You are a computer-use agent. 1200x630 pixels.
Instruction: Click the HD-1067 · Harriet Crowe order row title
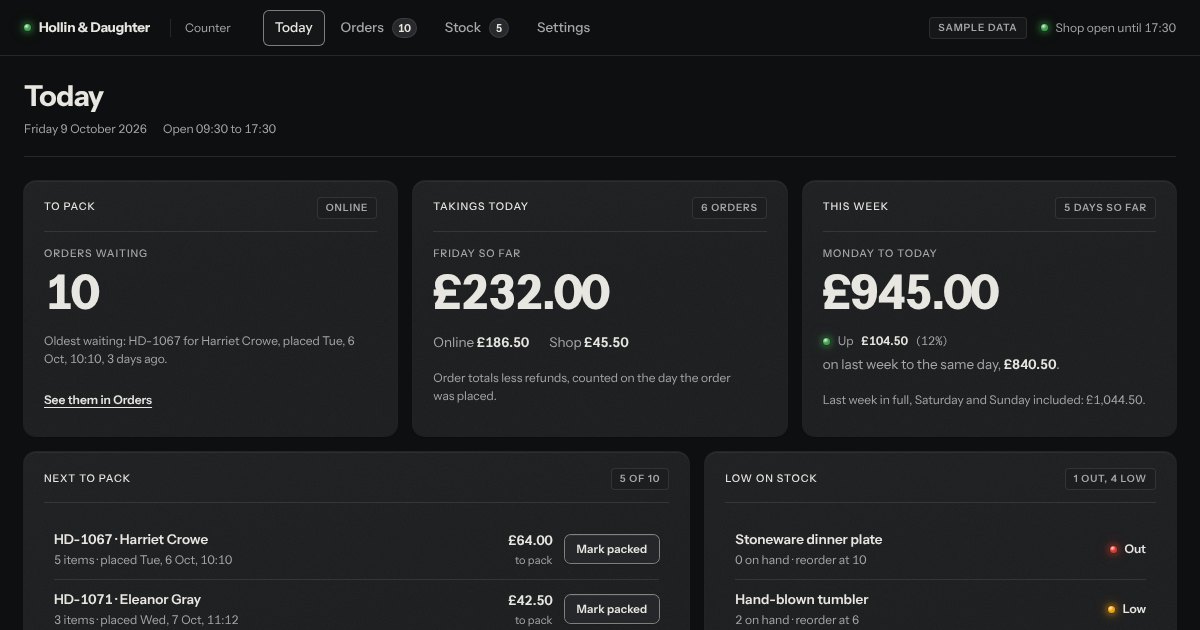(x=131, y=540)
